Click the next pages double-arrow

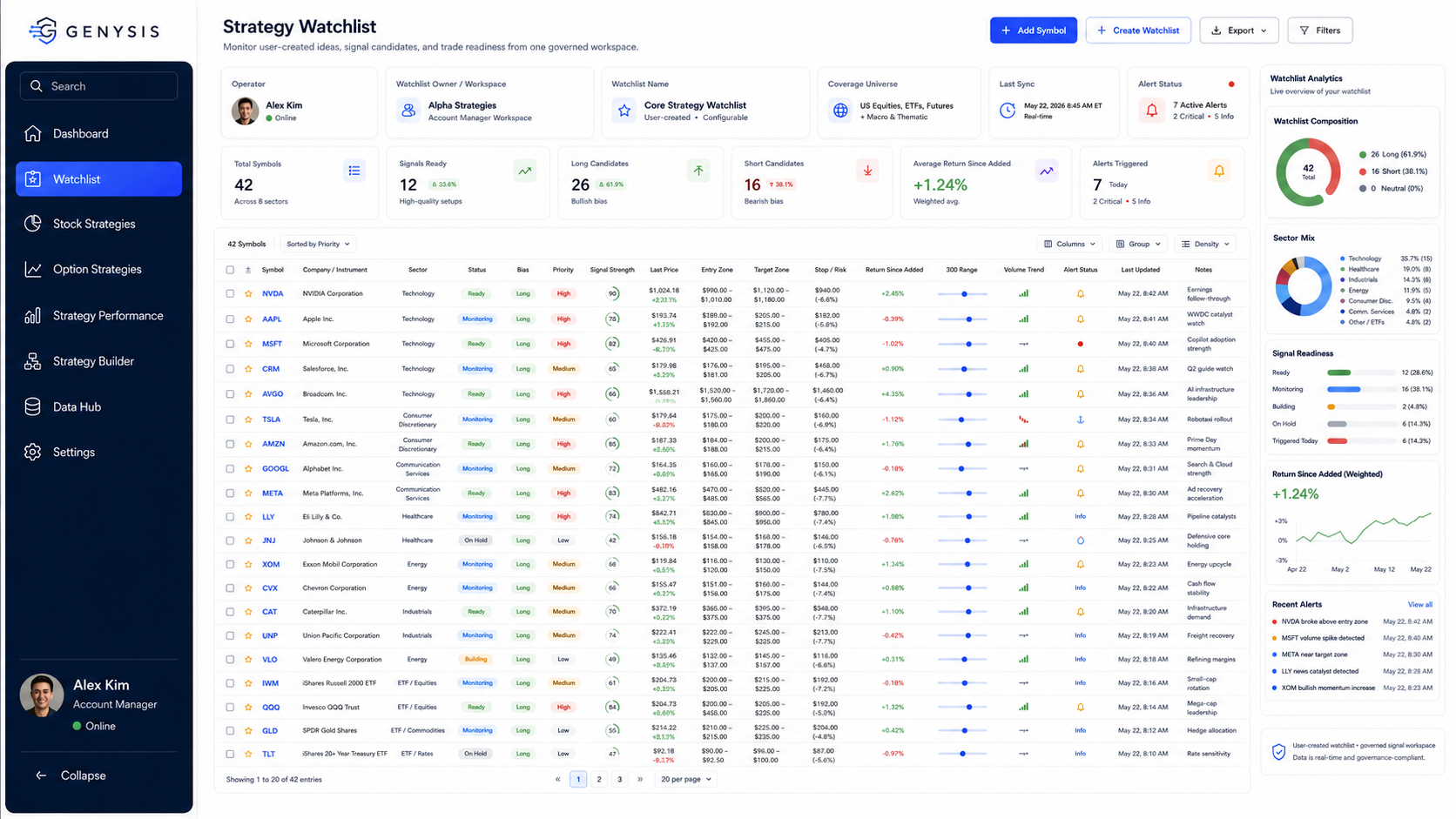[640, 779]
